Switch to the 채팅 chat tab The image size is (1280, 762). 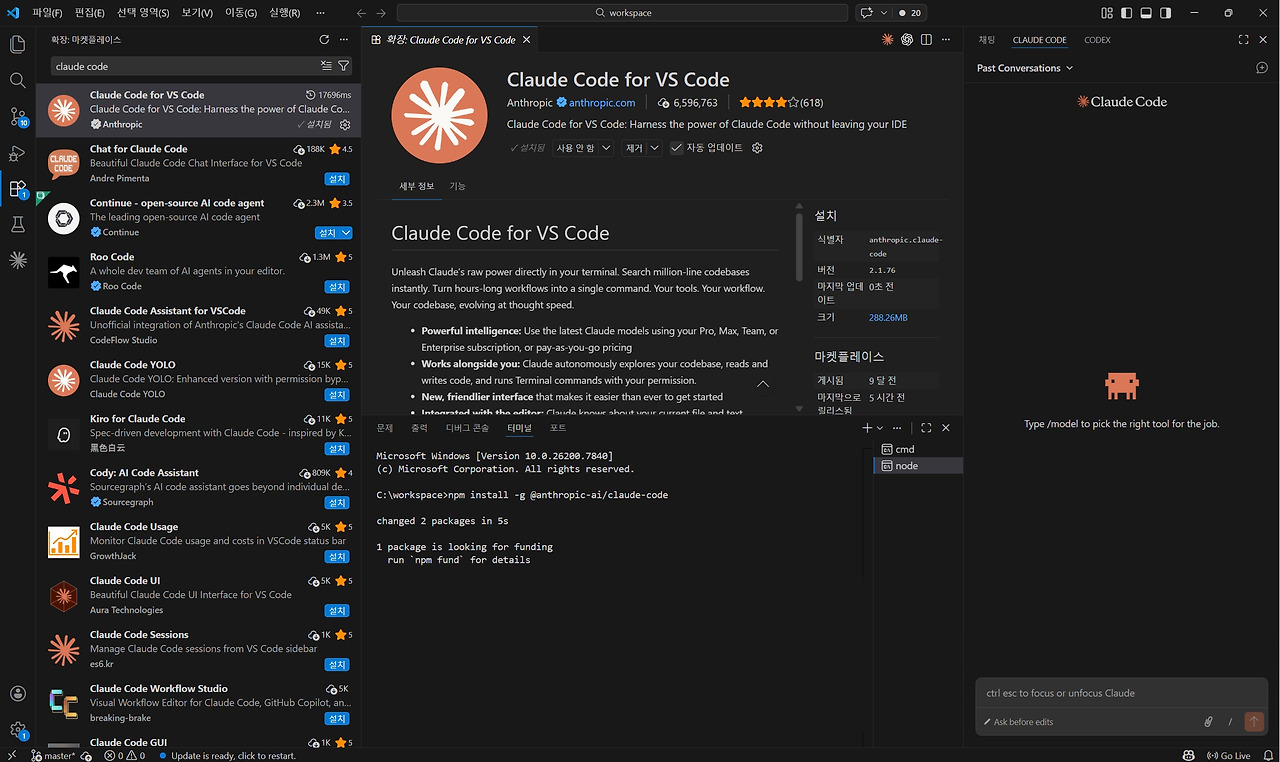[987, 40]
